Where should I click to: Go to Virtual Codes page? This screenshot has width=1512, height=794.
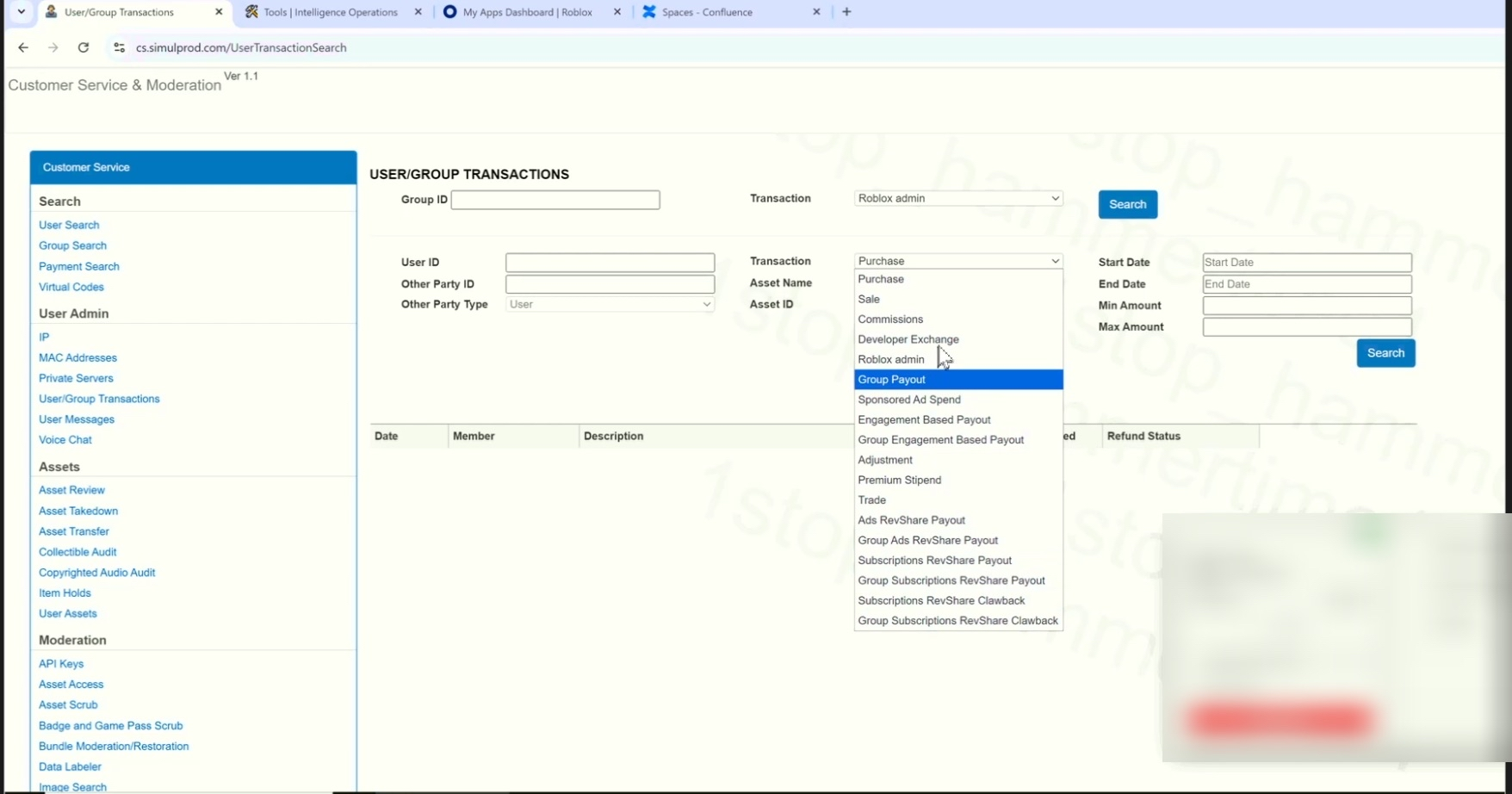pos(71,287)
